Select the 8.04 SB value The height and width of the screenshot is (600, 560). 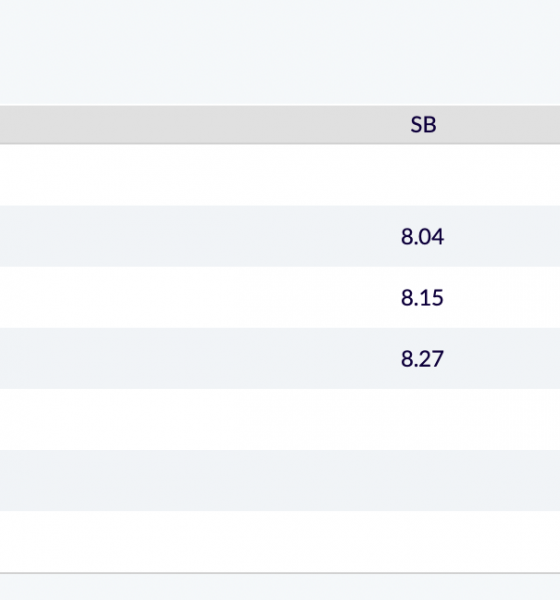tap(422, 236)
